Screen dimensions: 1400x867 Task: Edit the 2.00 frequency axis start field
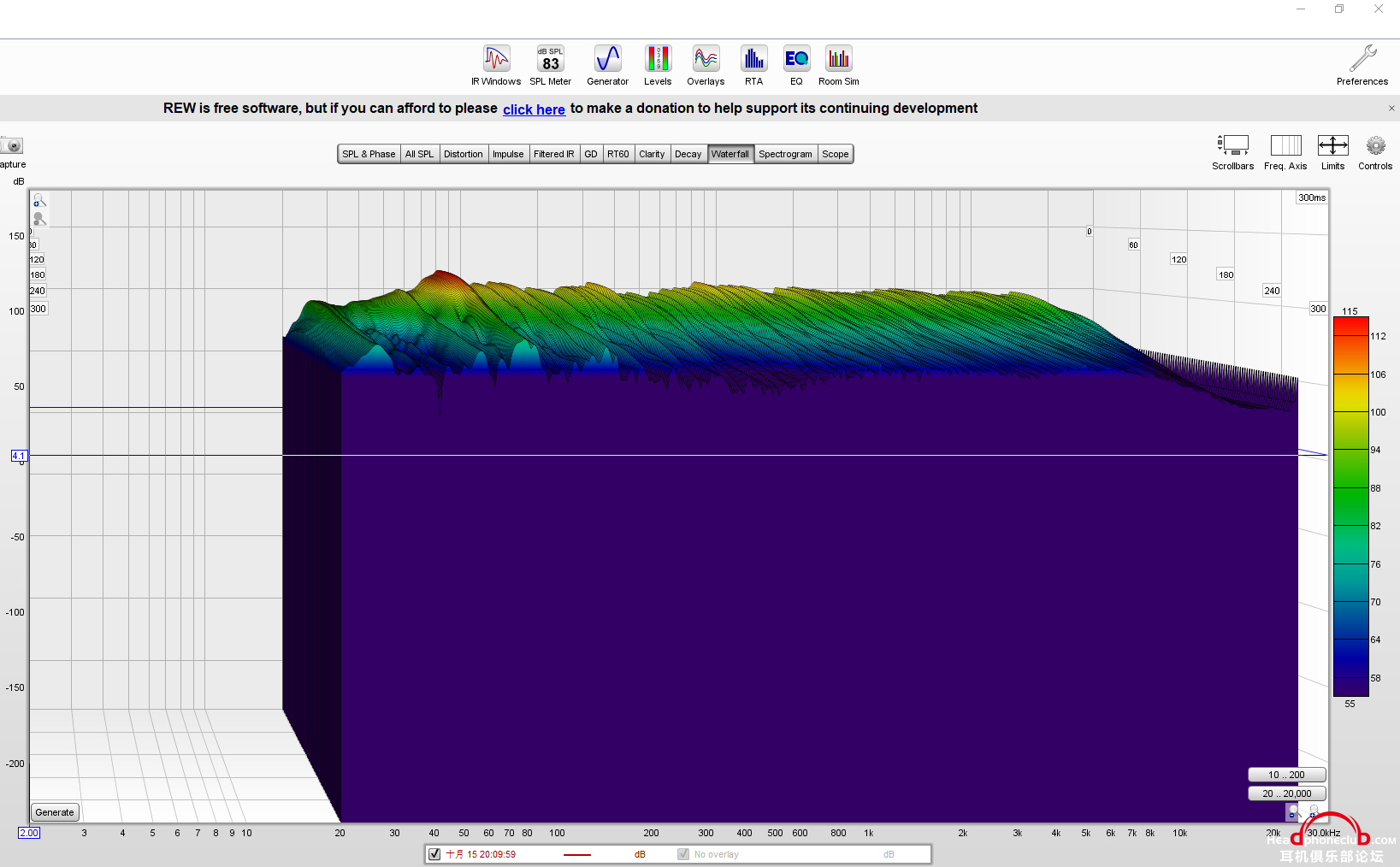[29, 833]
